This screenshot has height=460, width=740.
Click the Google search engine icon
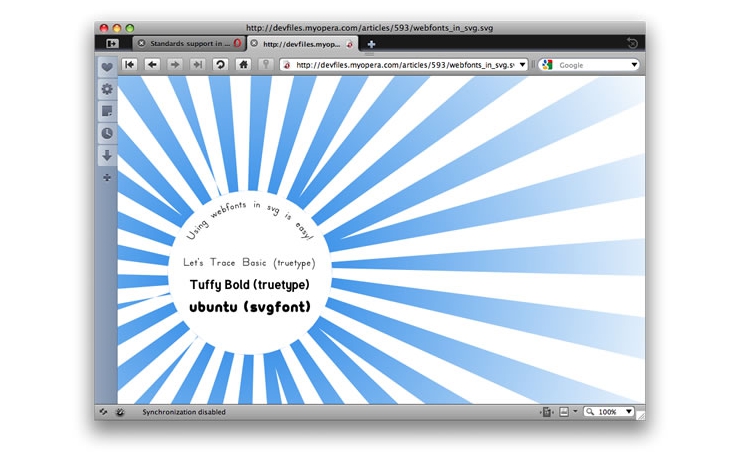coord(547,65)
